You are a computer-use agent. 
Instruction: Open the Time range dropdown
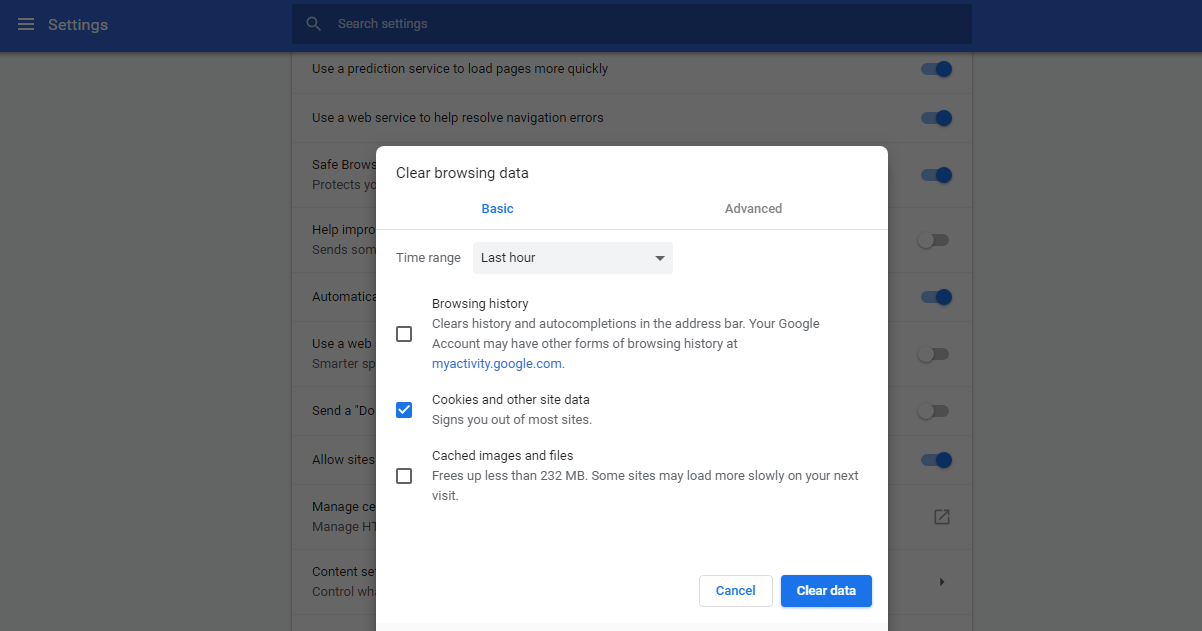point(572,258)
